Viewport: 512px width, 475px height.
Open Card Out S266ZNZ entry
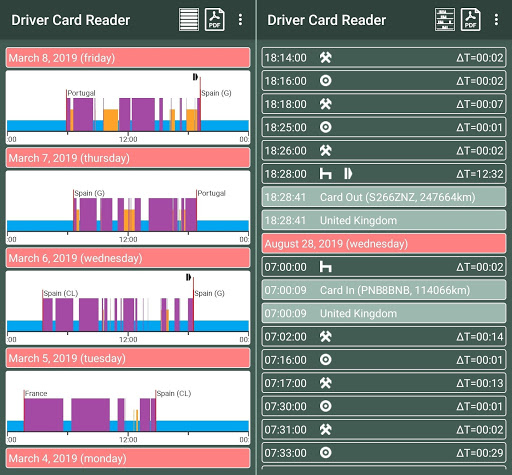click(384, 197)
